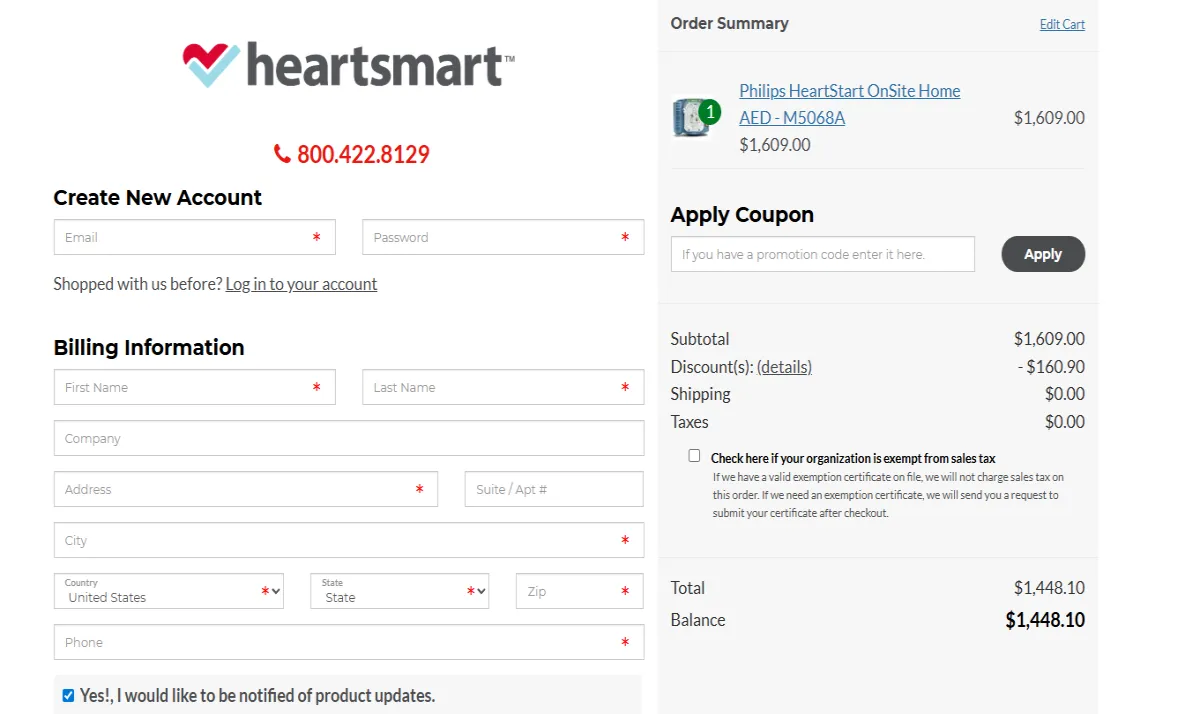Open Log in to your account
The height and width of the screenshot is (714, 1200).
[x=301, y=284]
